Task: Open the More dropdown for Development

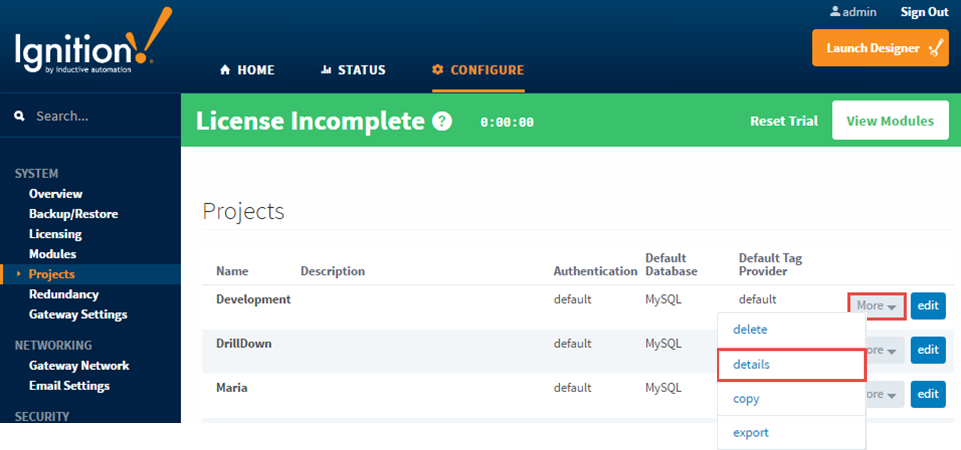Action: [x=877, y=305]
